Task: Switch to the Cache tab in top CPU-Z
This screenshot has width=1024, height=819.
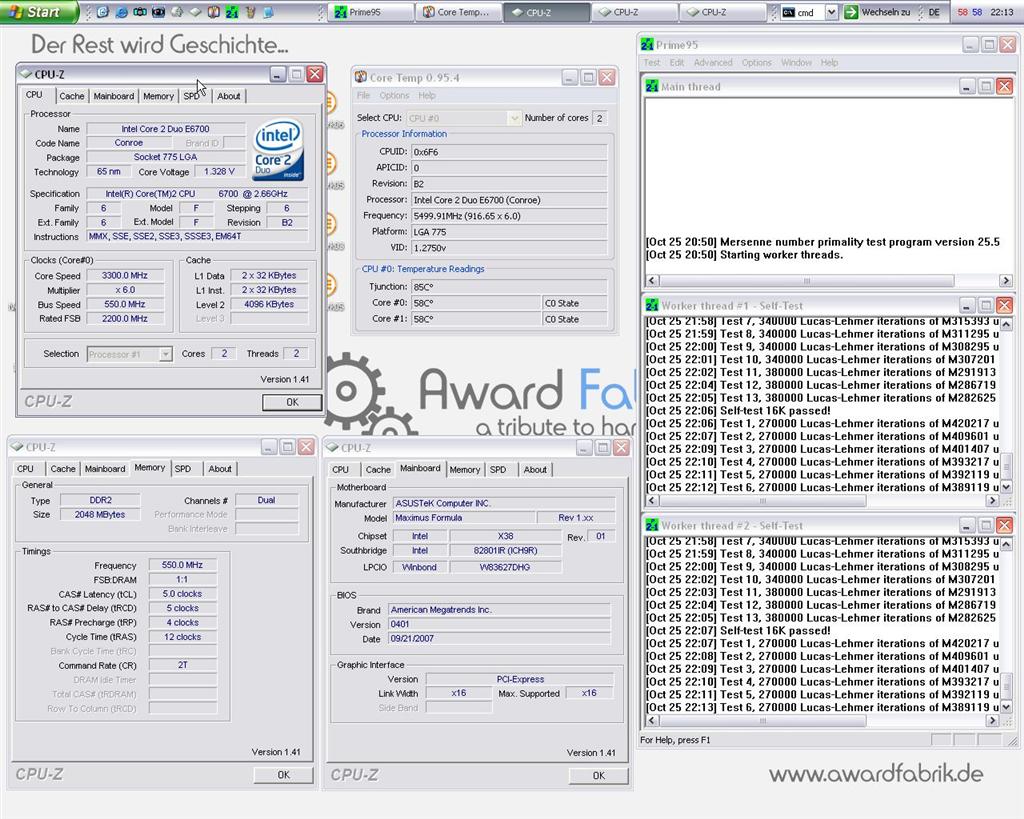Action: tap(72, 96)
